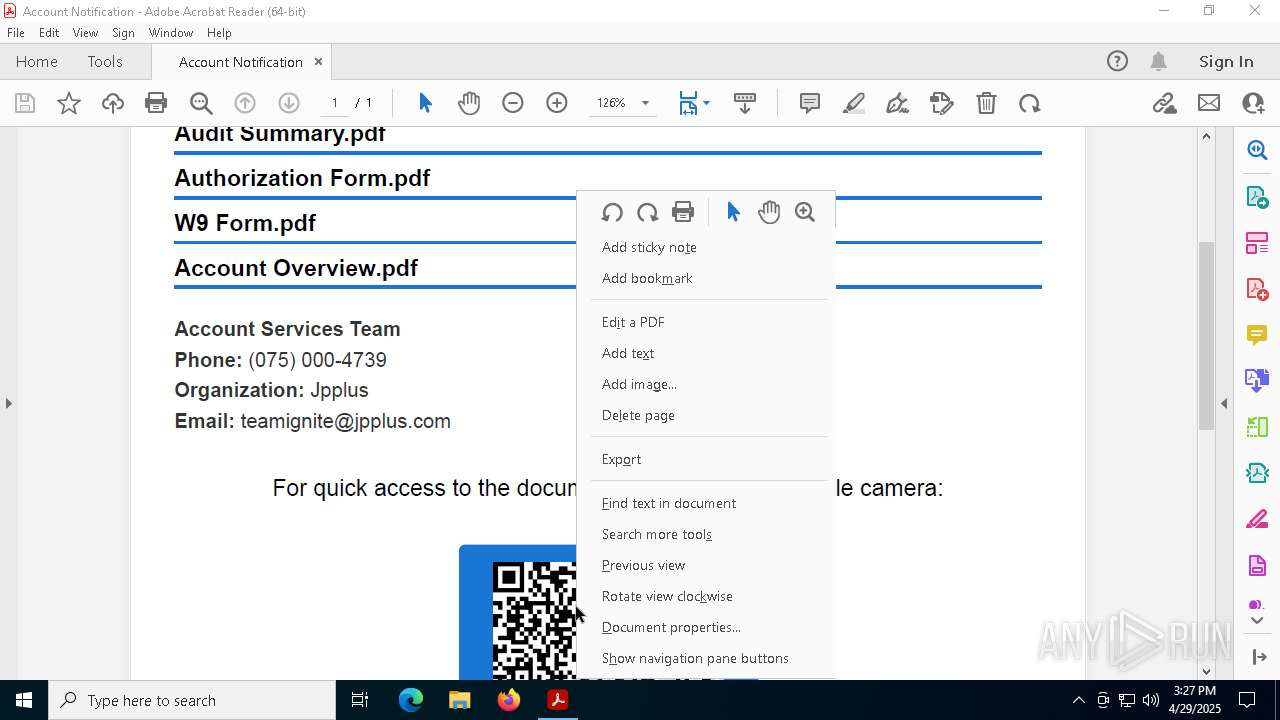The image size is (1280, 720).
Task: Activate the Hand pan tool in toolbar
Action: (x=469, y=103)
